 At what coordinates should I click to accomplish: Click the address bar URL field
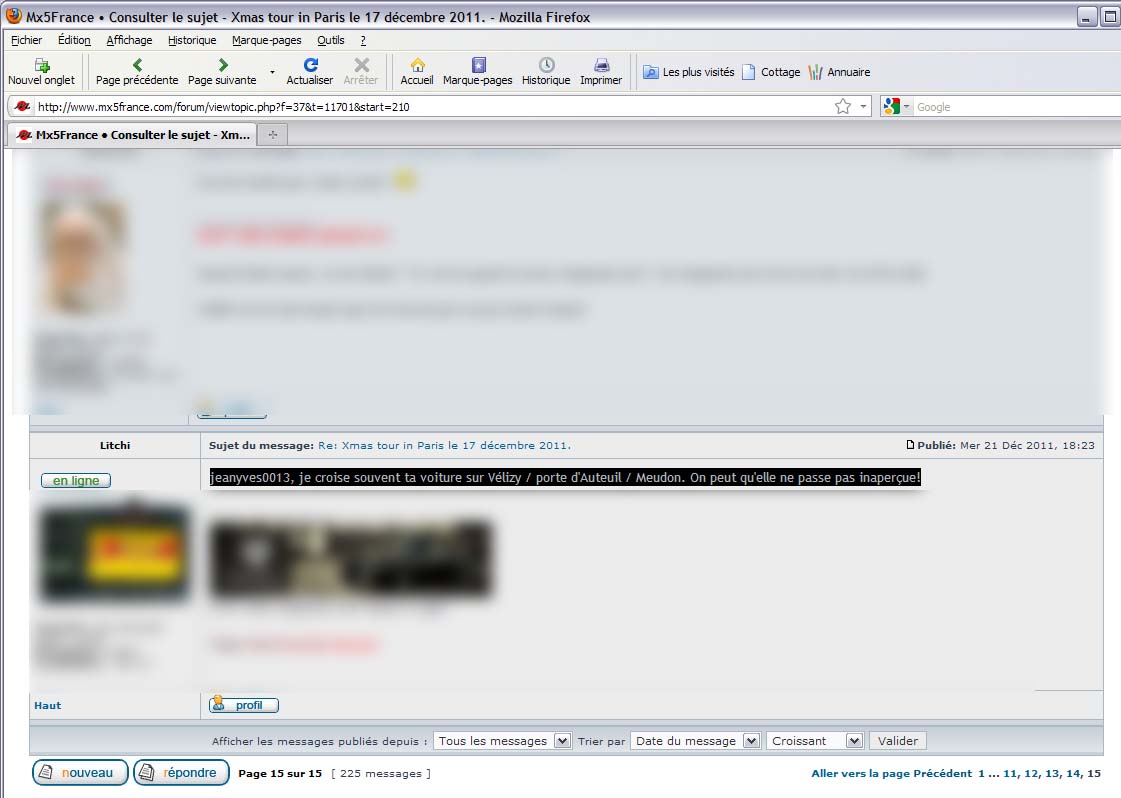(433, 107)
